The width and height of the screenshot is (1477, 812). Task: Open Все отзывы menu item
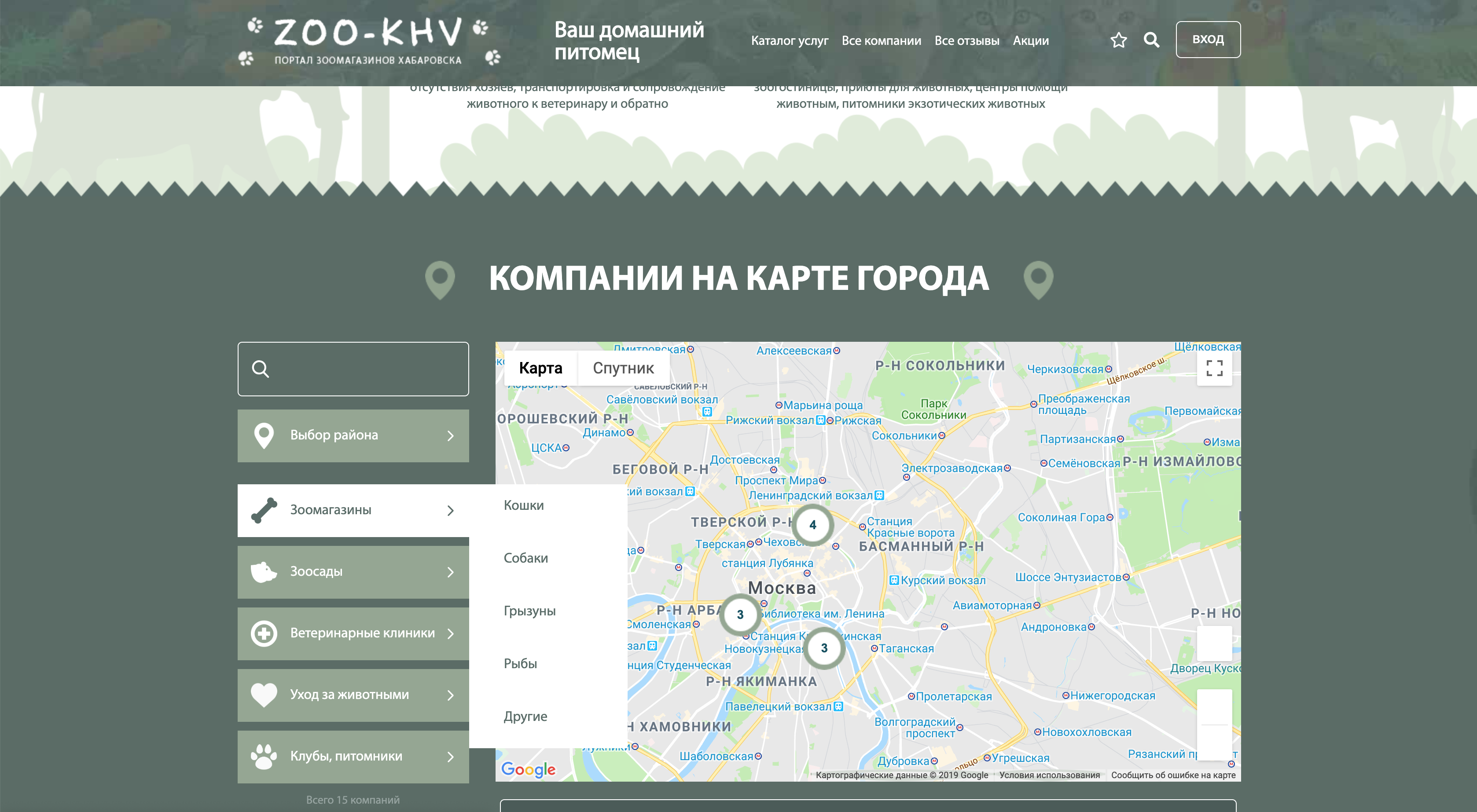pos(967,40)
